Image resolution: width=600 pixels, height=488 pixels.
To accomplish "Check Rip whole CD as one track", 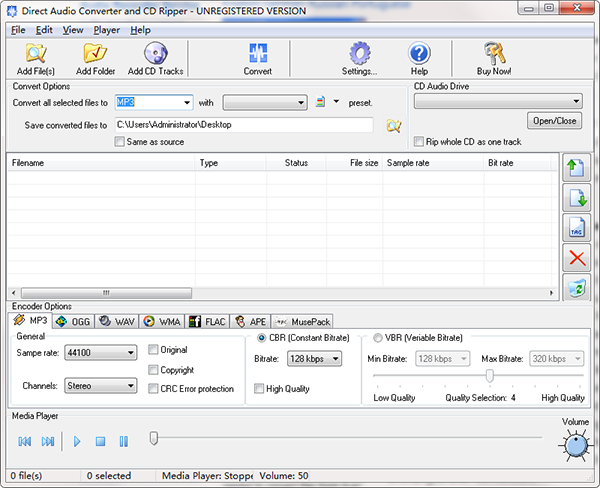I will point(419,142).
